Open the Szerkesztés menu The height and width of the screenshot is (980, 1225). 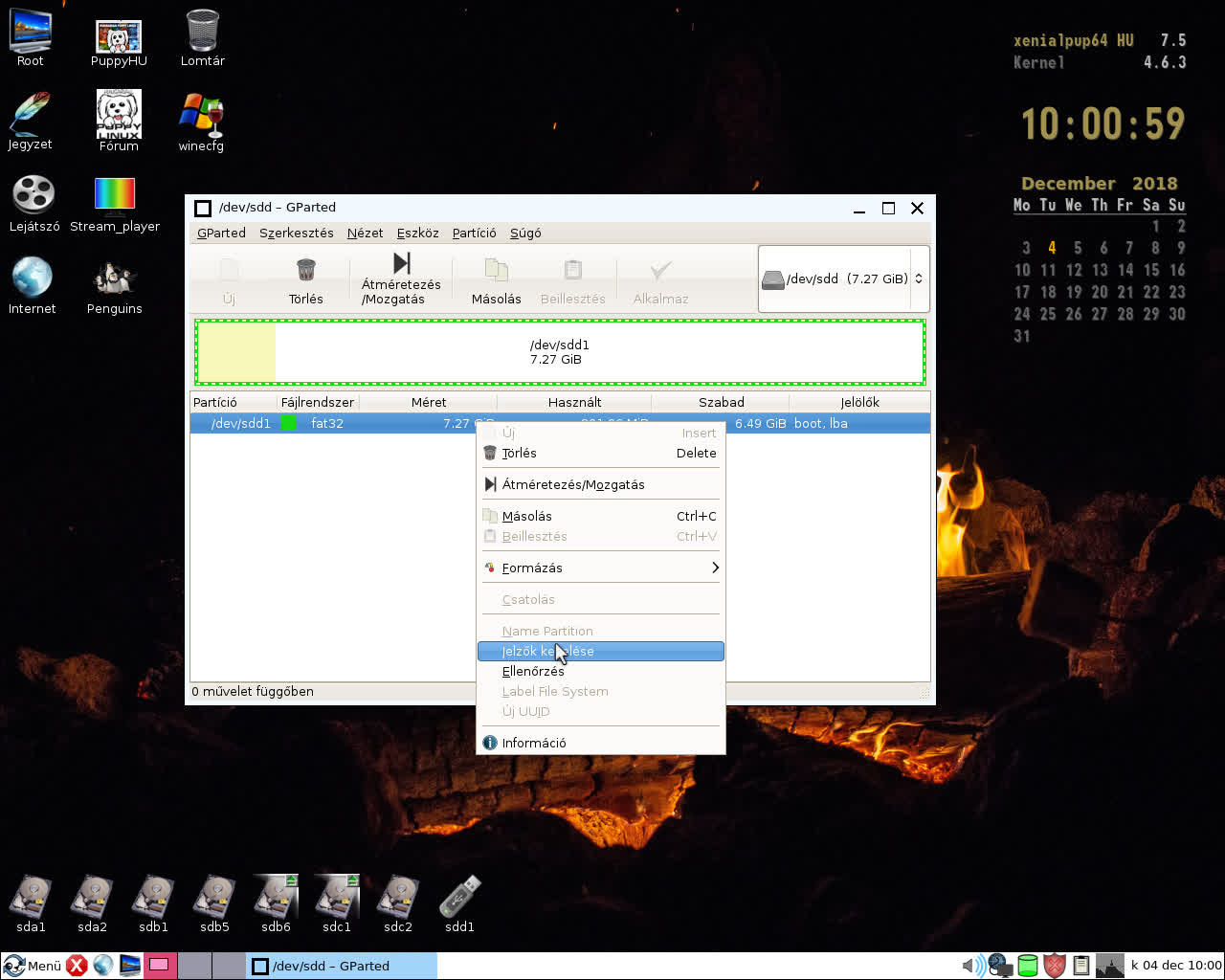click(x=297, y=233)
